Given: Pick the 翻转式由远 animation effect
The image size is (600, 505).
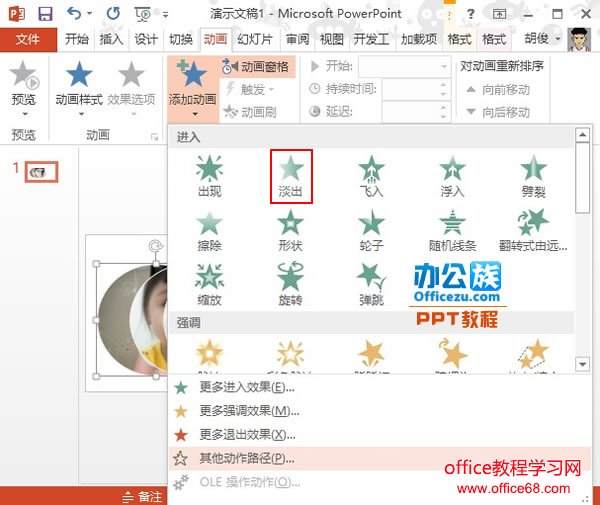Looking at the screenshot, I should 533,231.
